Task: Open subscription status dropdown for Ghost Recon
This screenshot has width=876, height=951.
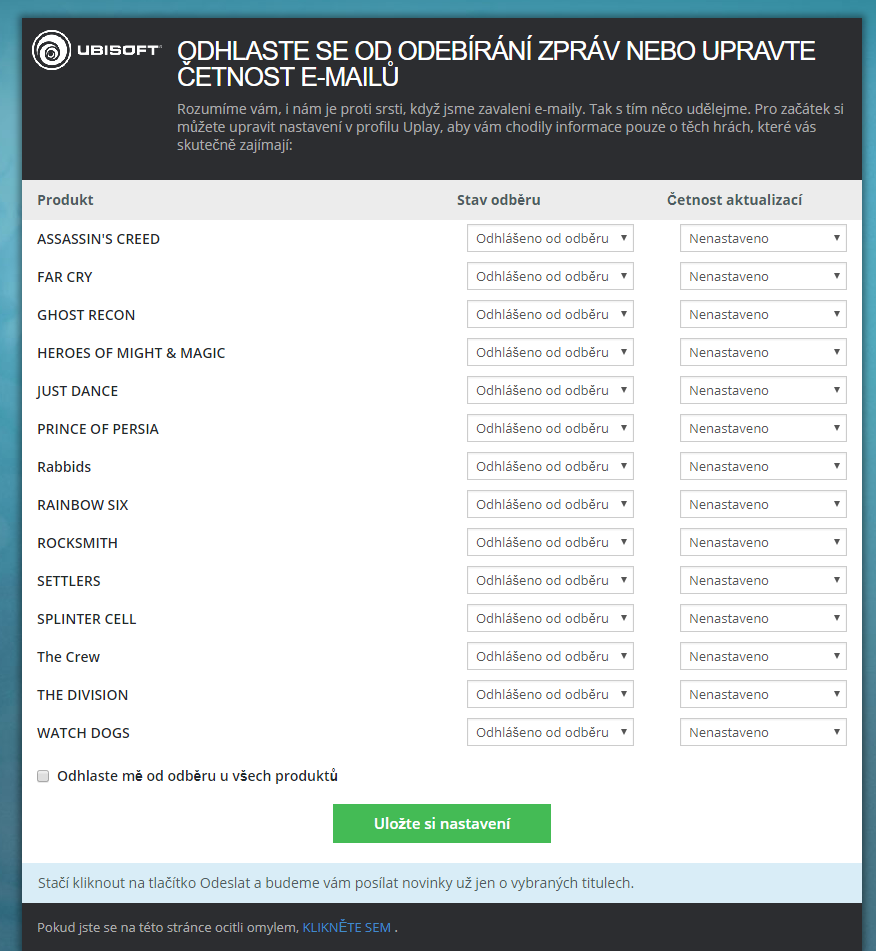Action: pos(550,314)
